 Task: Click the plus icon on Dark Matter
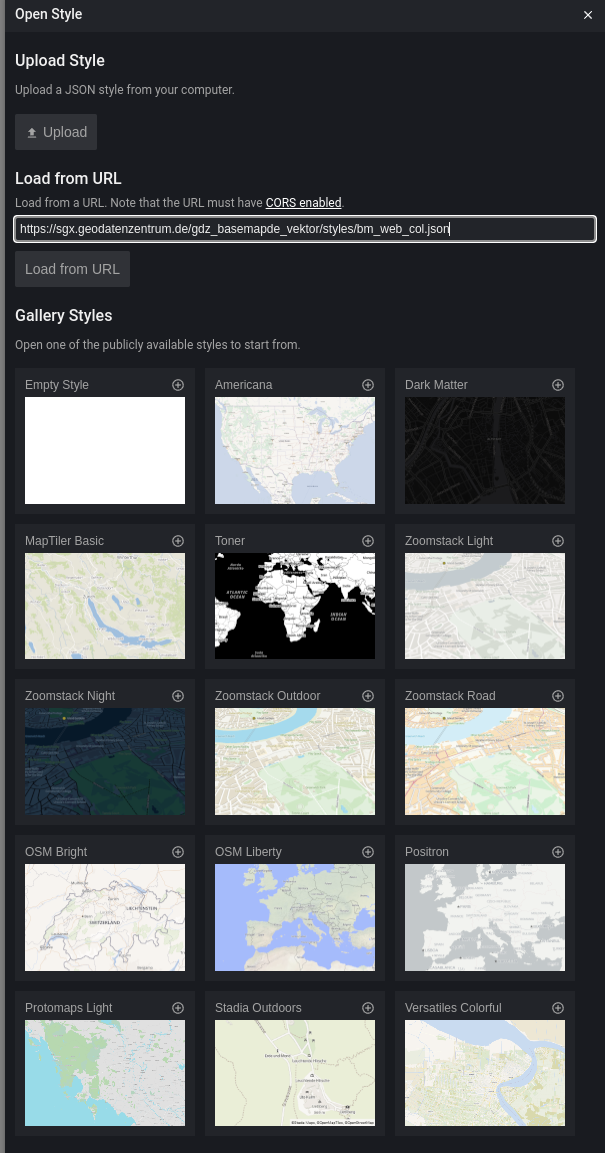coord(558,385)
